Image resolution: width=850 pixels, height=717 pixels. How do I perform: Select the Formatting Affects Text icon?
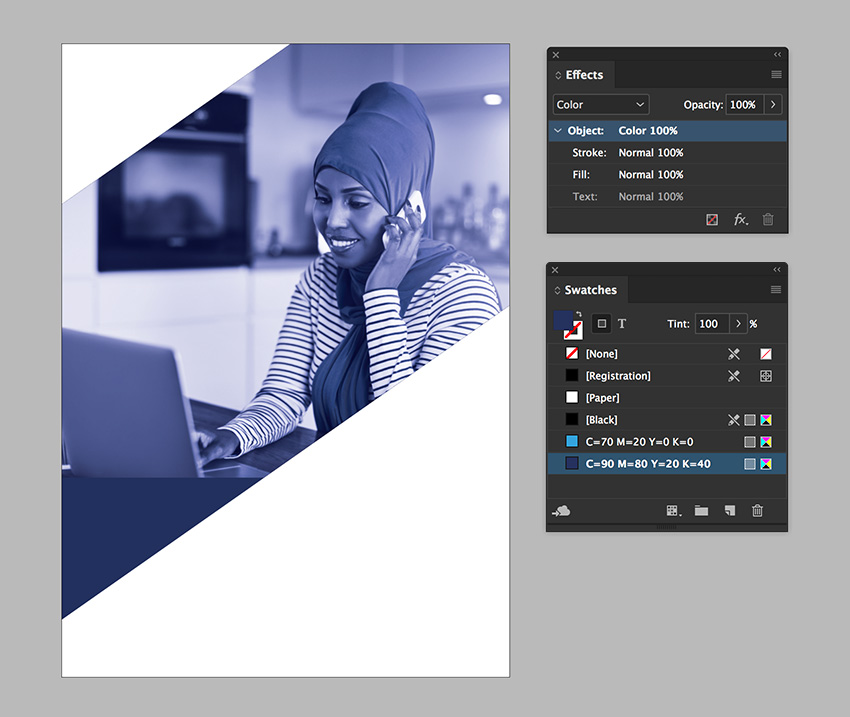tap(621, 323)
